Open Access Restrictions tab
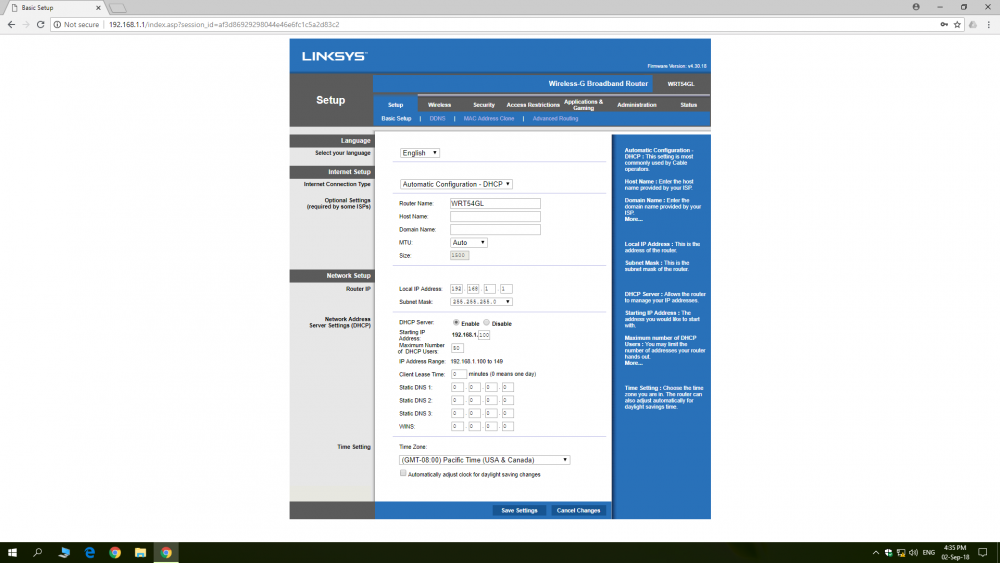The width and height of the screenshot is (1000, 563). pos(533,105)
